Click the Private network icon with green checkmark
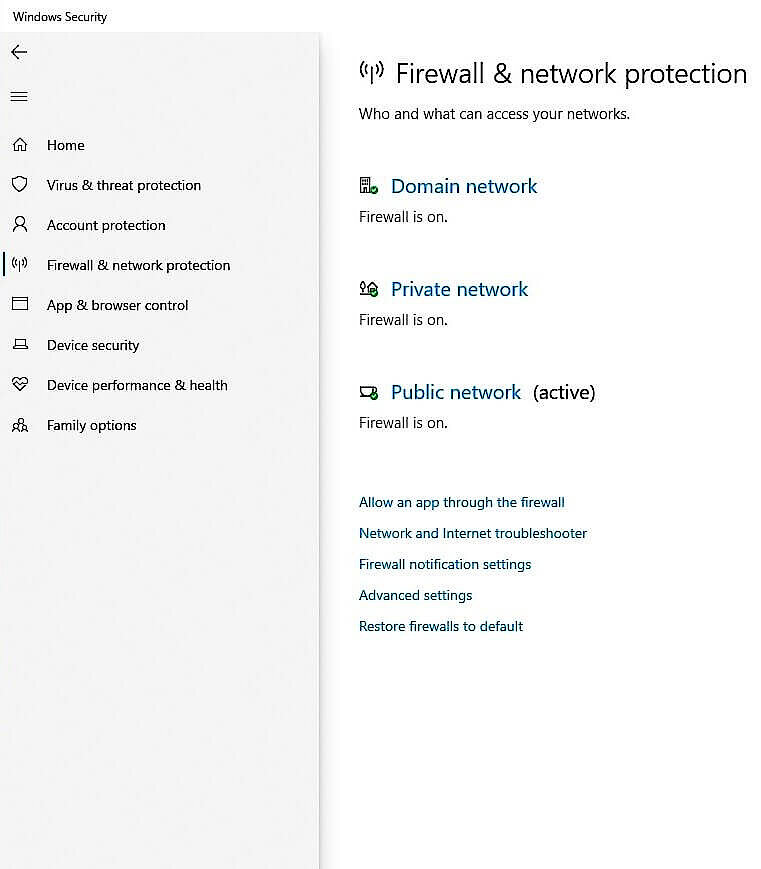761x869 pixels. 369,288
